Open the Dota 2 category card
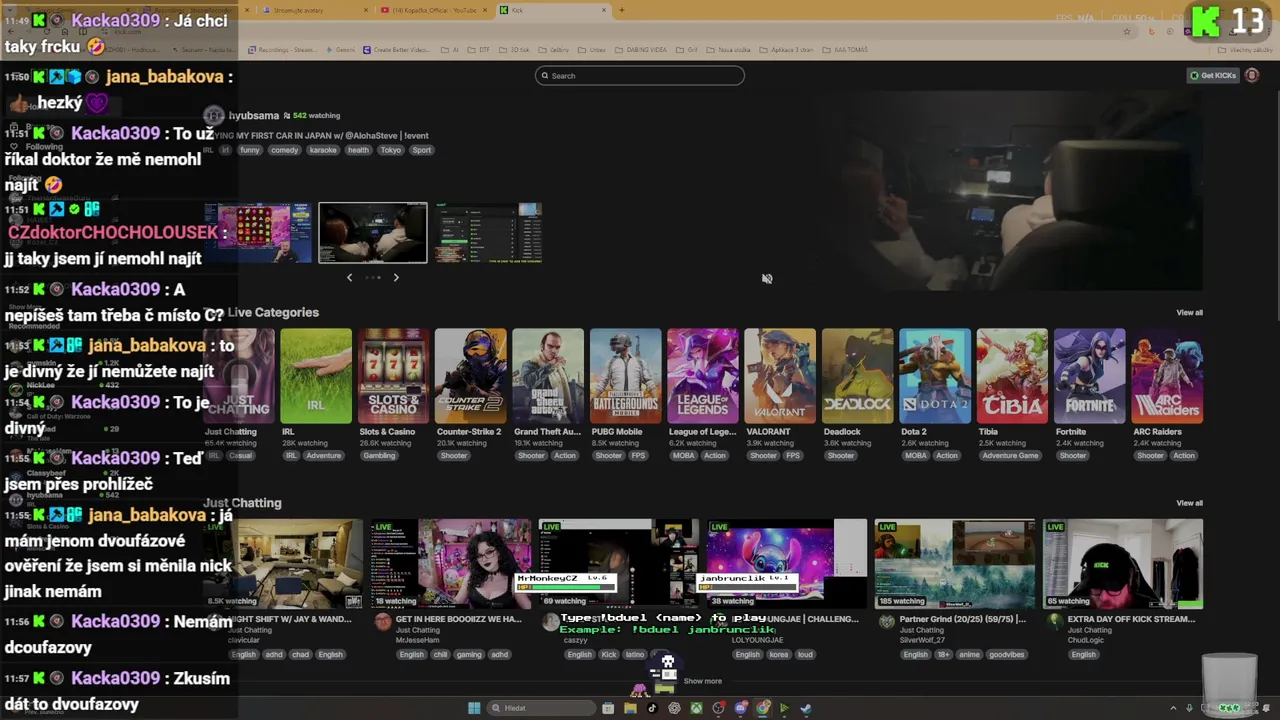 tap(935, 376)
